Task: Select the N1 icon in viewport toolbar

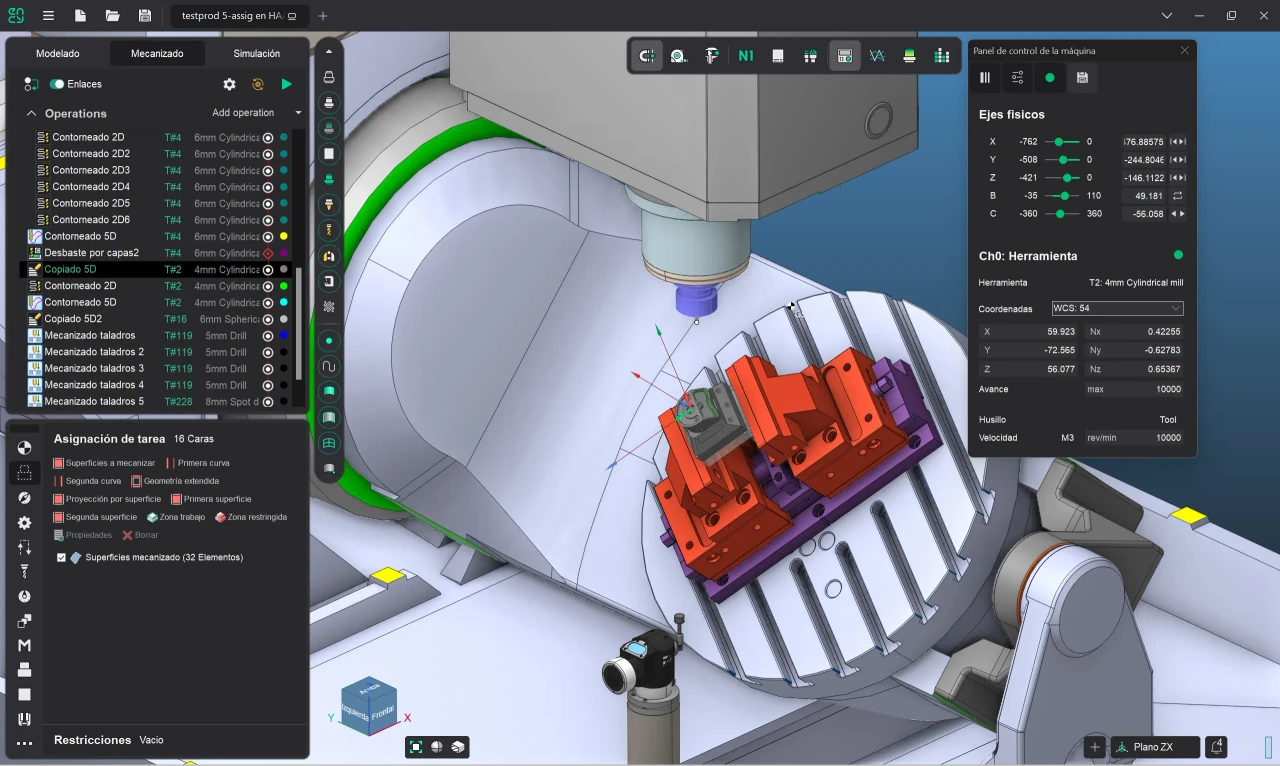Action: 745,56
